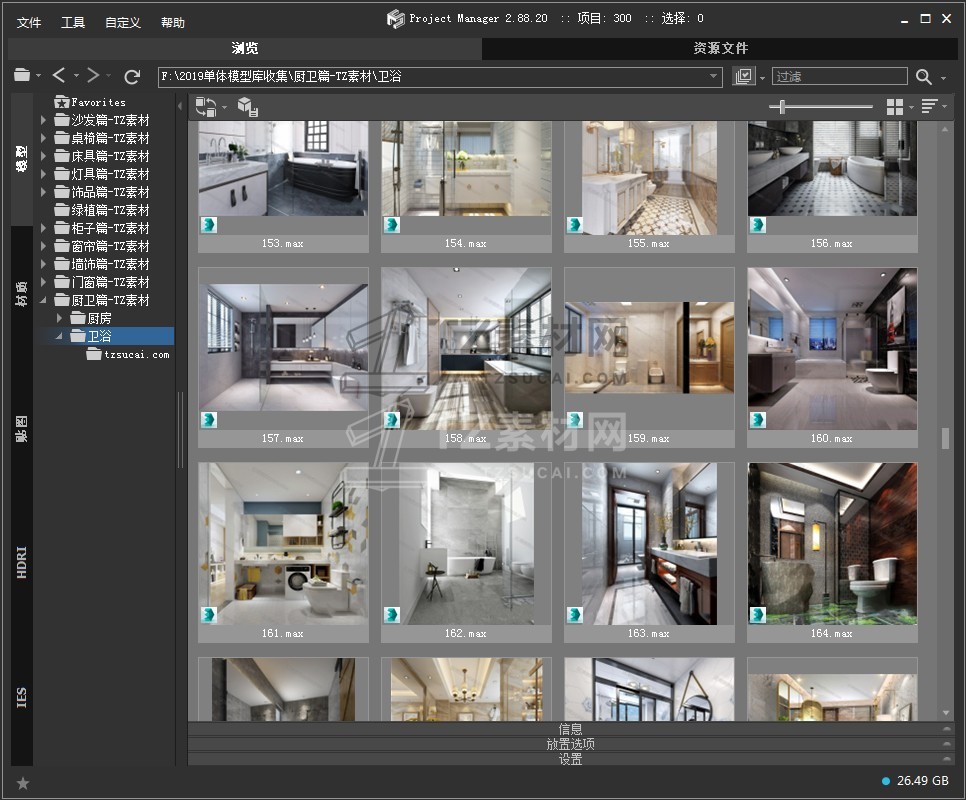Viewport: 966px width, 800px height.
Task: Click the star icon at bottom left
Action: (x=23, y=783)
